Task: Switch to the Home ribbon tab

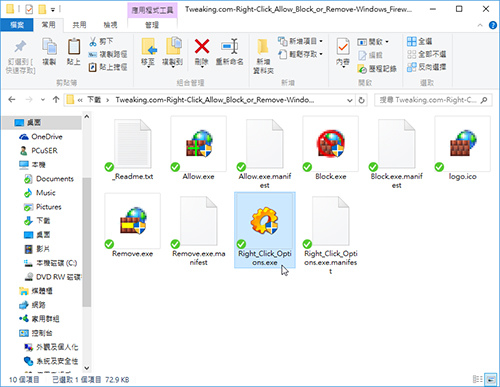Action: (x=49, y=25)
